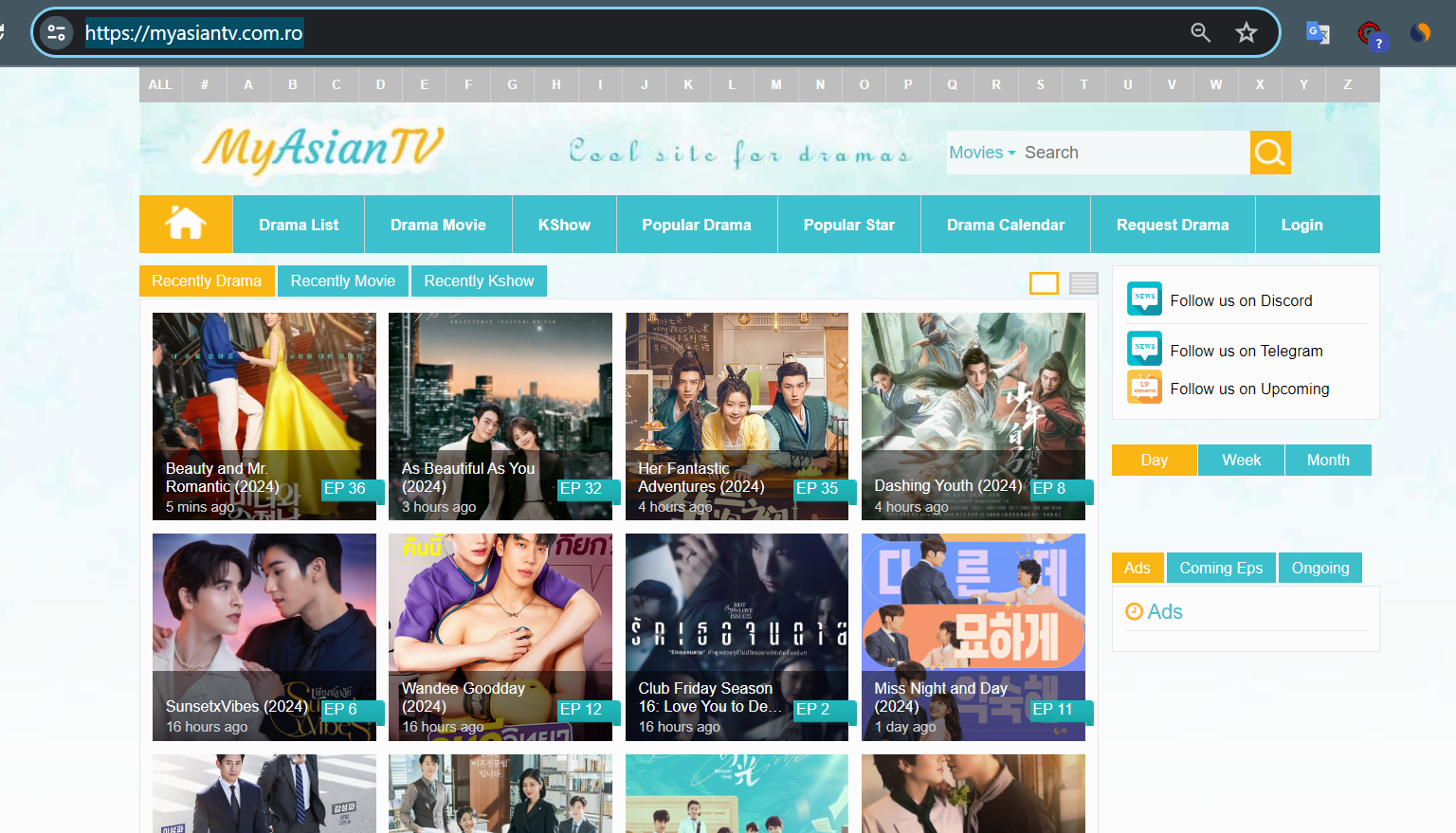Screen dimensions: 1456x833
Task: Select the Recently Movie tab
Action: click(343, 281)
